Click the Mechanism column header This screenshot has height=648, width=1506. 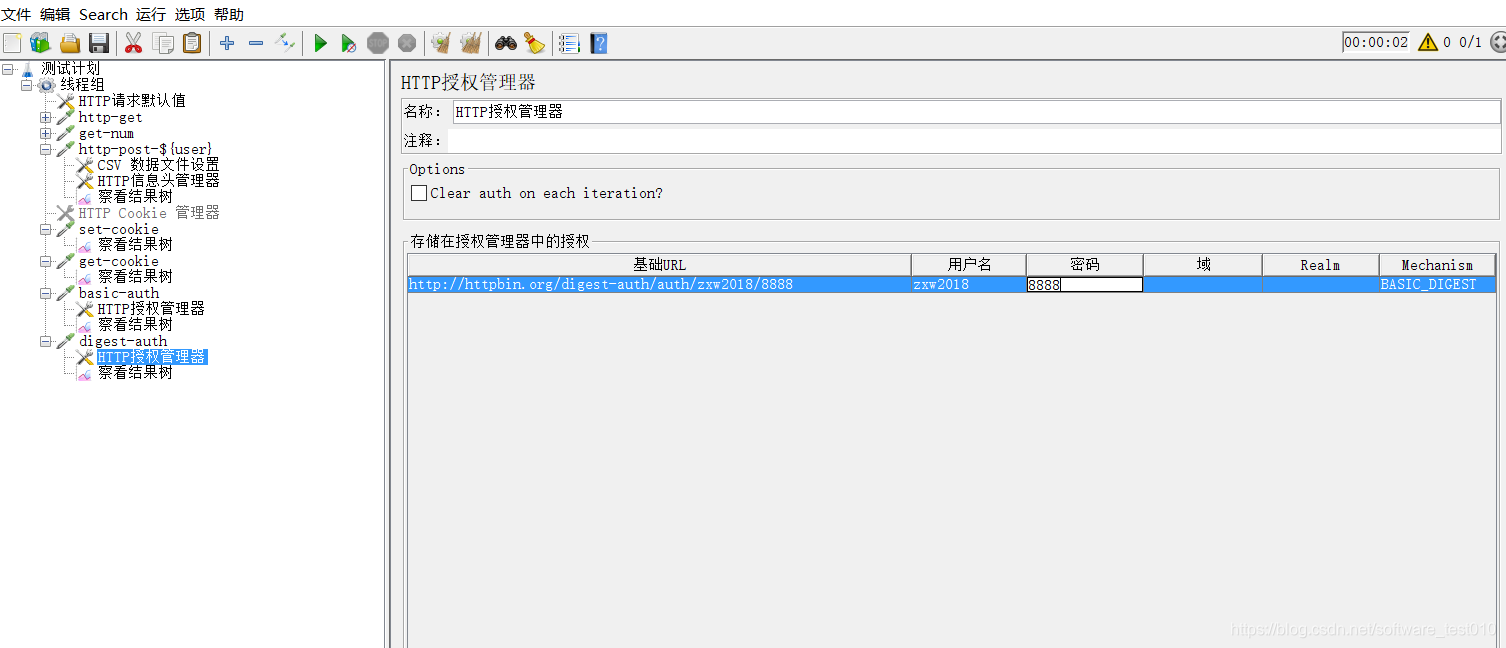coord(1437,265)
